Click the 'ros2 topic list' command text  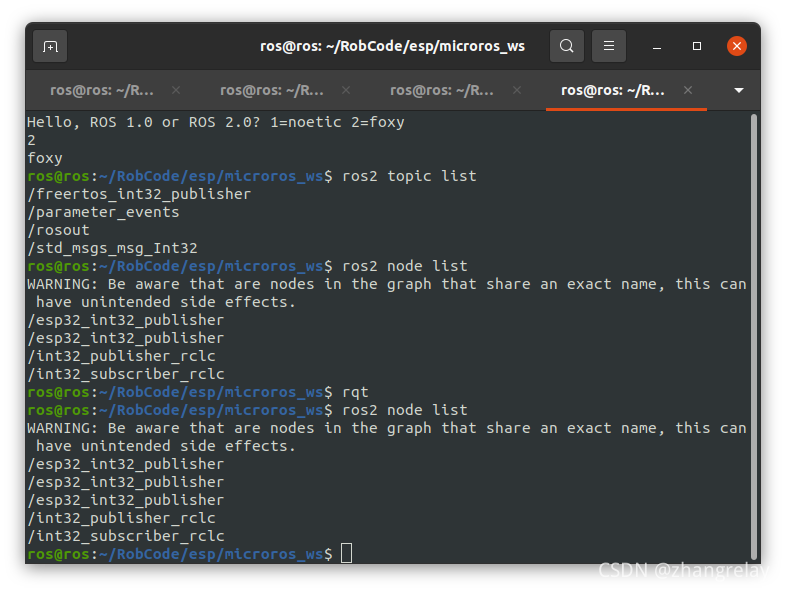[x=409, y=176]
